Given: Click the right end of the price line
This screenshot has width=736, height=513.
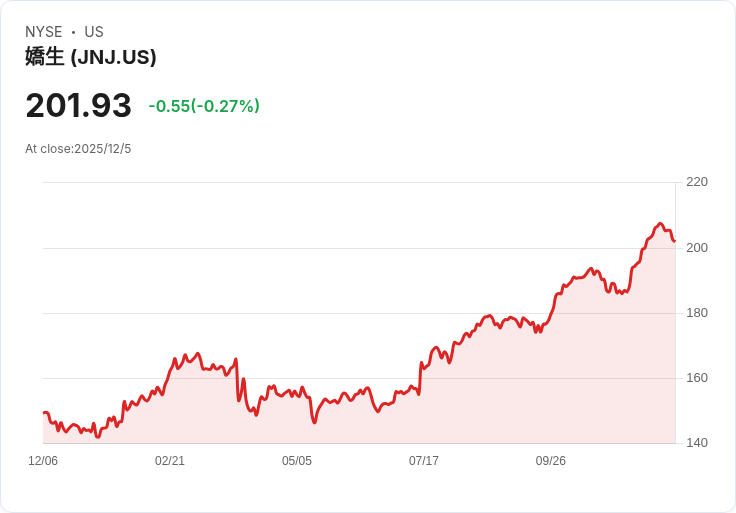Looking at the screenshot, I should [675, 241].
